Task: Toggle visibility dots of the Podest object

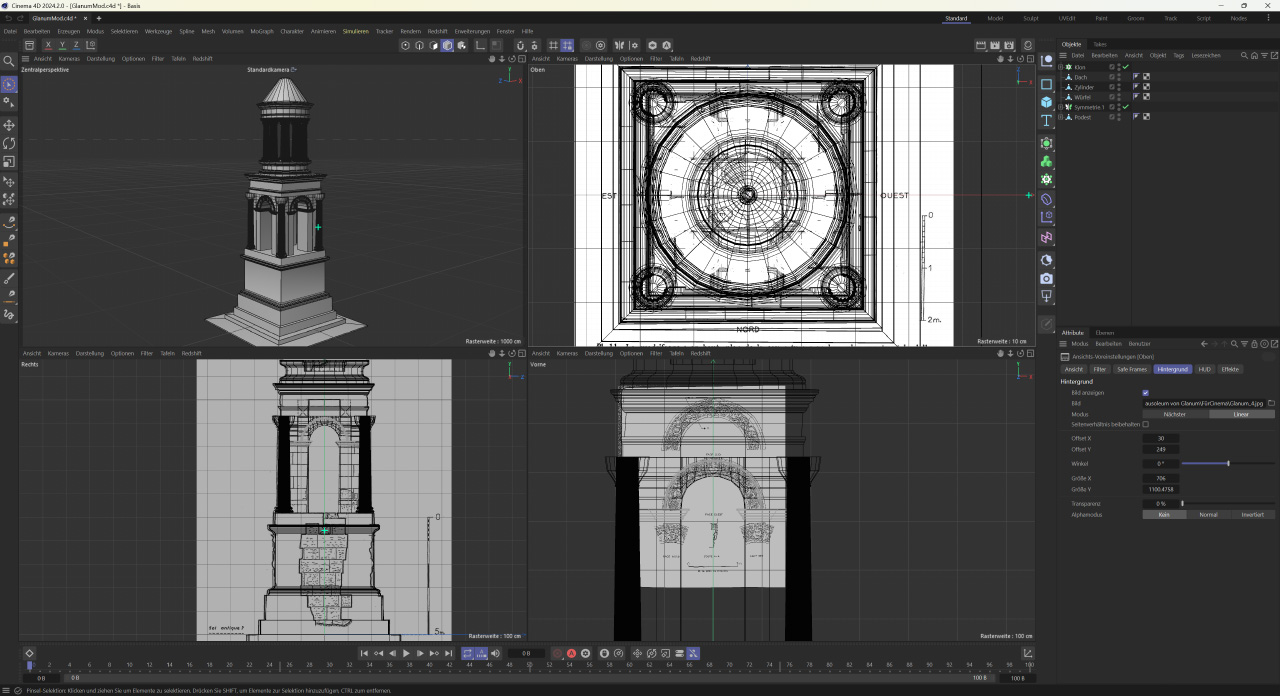Action: tap(1119, 117)
